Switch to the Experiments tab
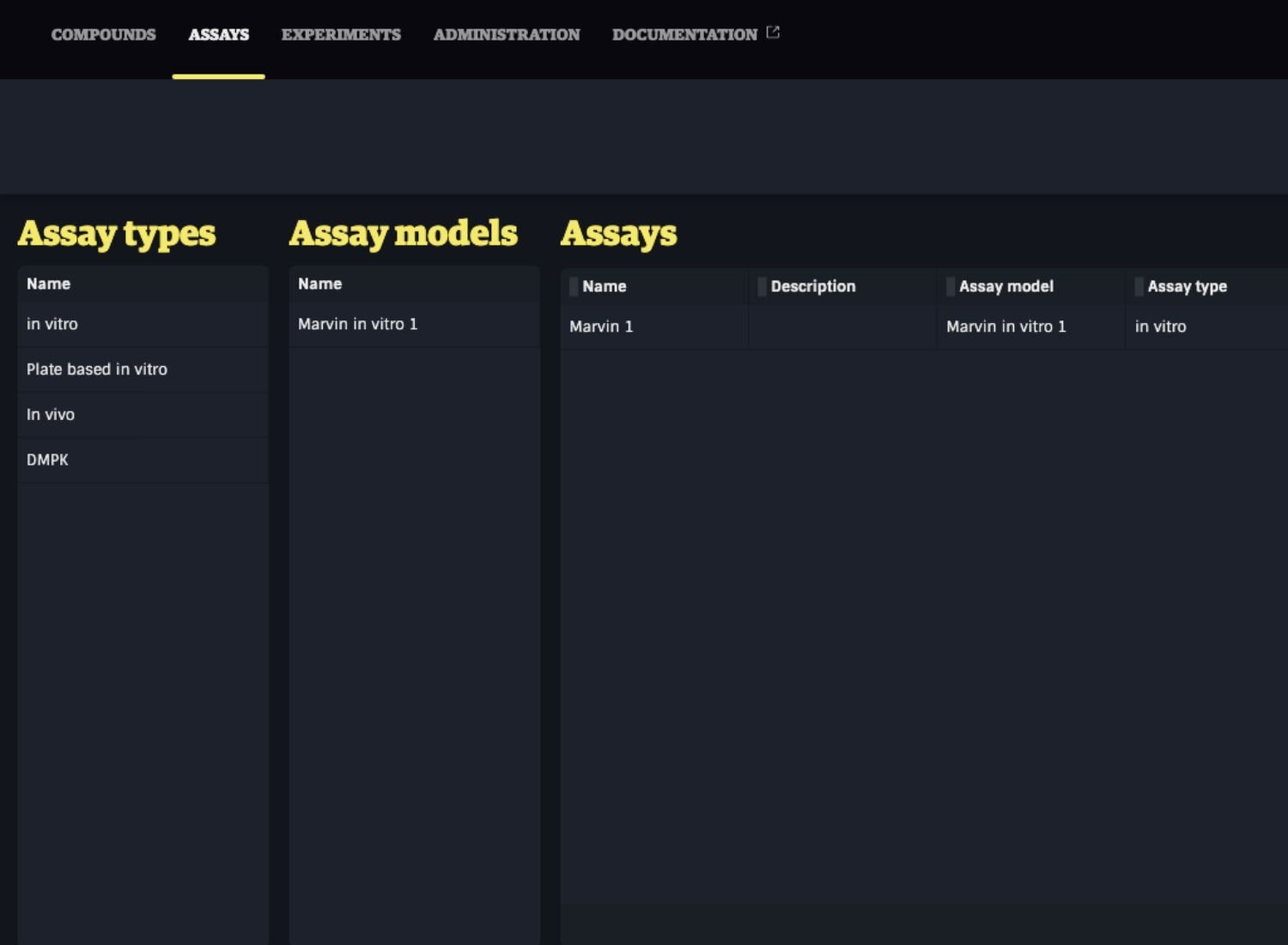This screenshot has height=945, width=1288. (341, 35)
